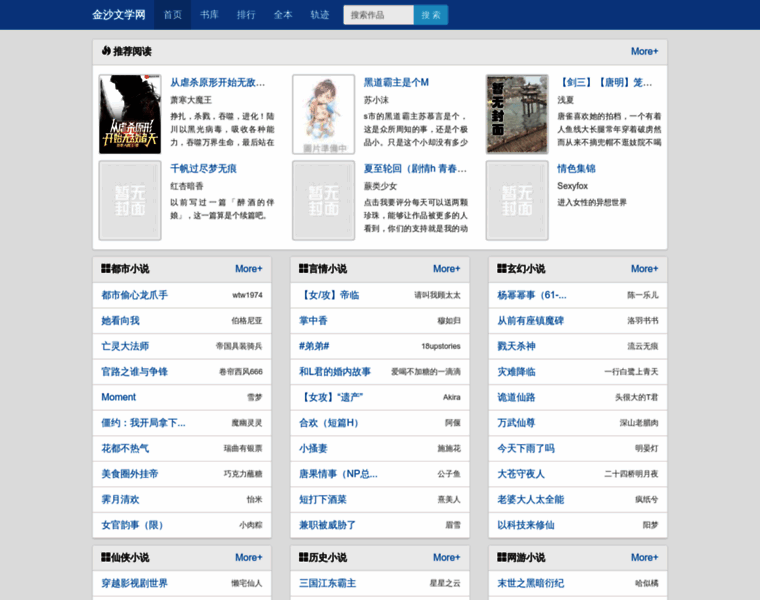The width and height of the screenshot is (760, 600).
Task: Focus the 搜索作品 search field
Action: point(379,15)
